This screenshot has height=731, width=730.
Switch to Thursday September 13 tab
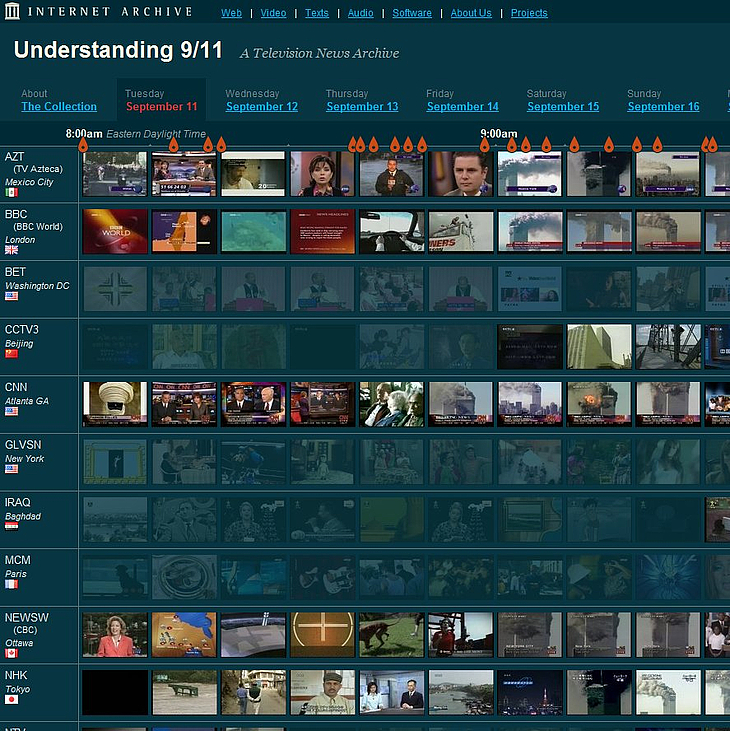(x=362, y=106)
